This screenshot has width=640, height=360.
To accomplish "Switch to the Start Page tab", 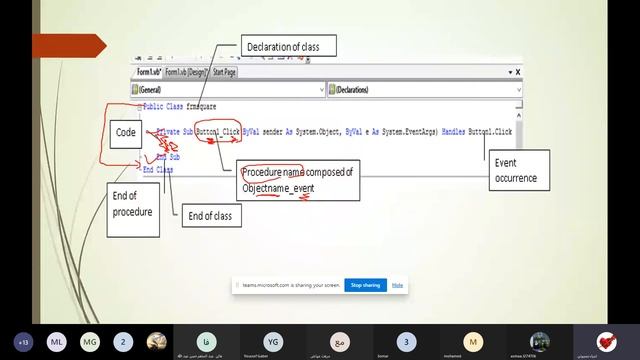I will [x=224, y=72].
